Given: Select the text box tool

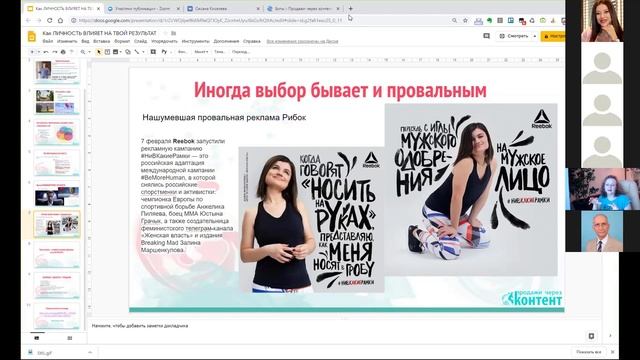Looking at the screenshot, I should [x=107, y=52].
